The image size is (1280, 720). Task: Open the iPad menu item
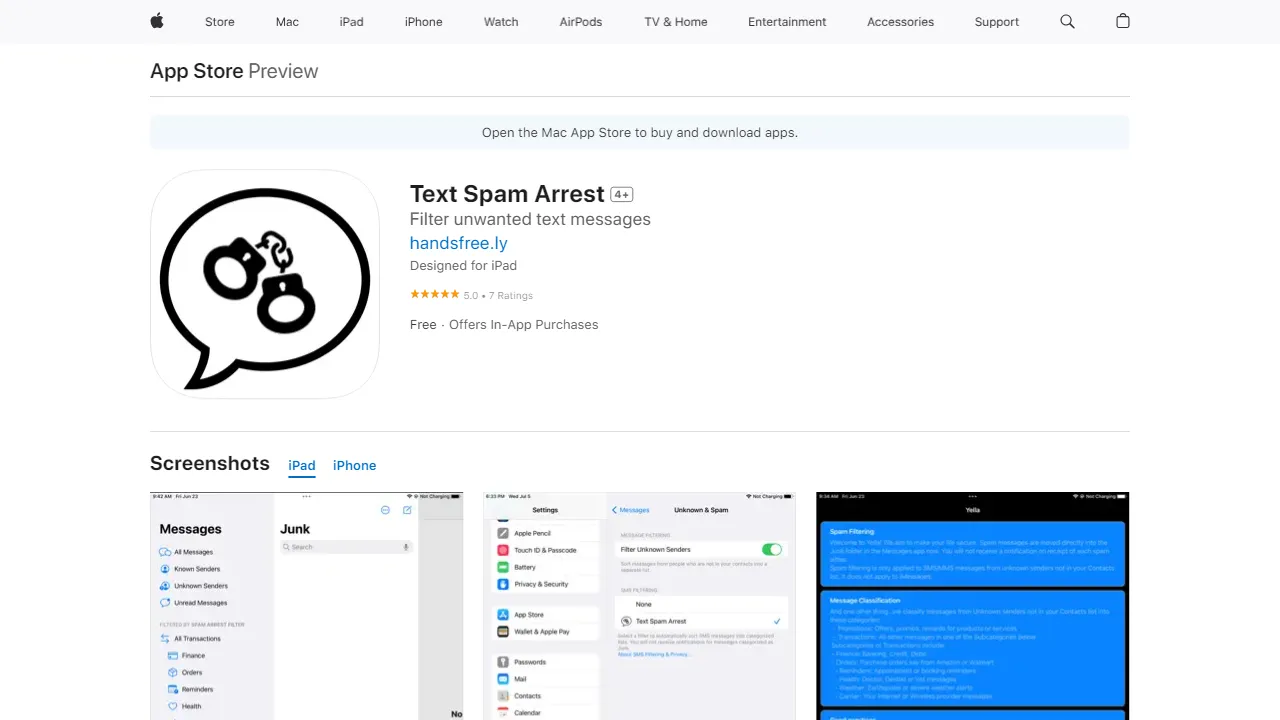click(x=352, y=22)
